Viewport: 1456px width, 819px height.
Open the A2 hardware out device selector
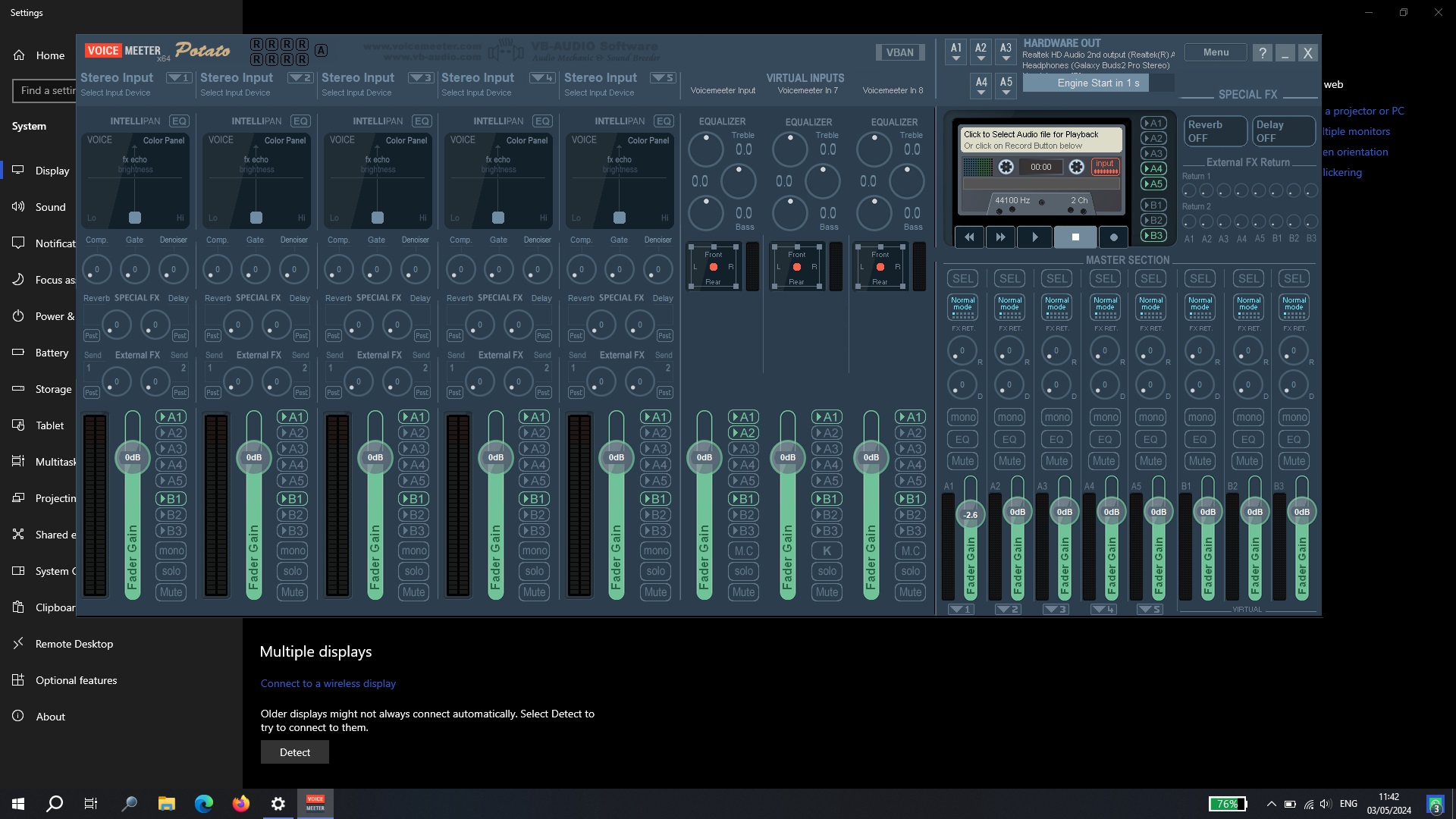[981, 52]
